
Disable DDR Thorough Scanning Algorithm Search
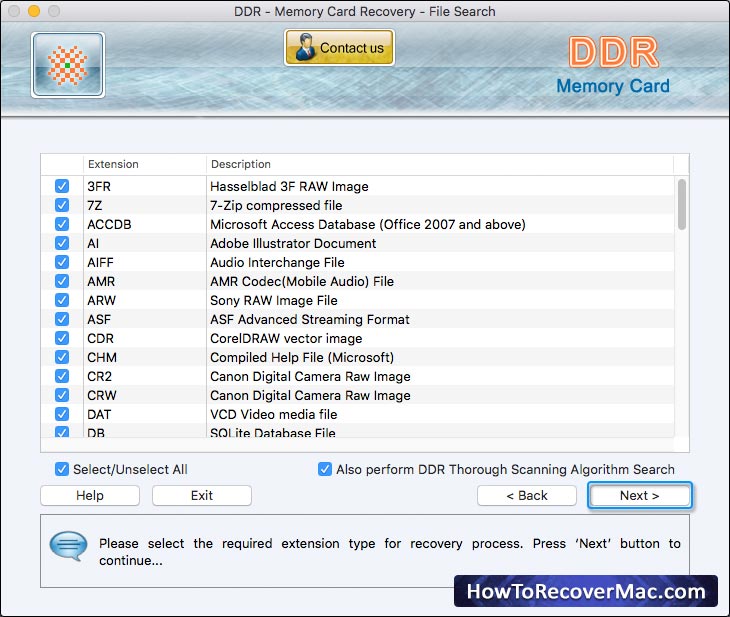(325, 469)
